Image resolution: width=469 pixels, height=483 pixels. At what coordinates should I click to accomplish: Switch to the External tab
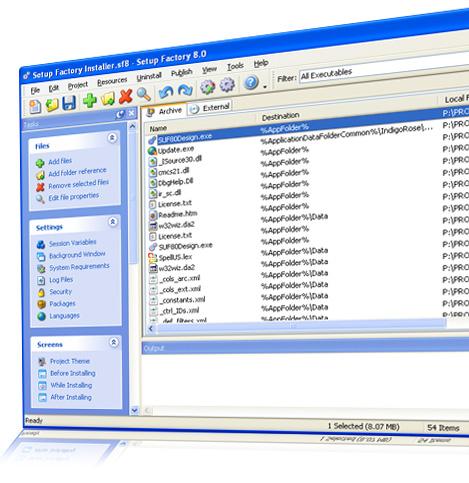(210, 108)
